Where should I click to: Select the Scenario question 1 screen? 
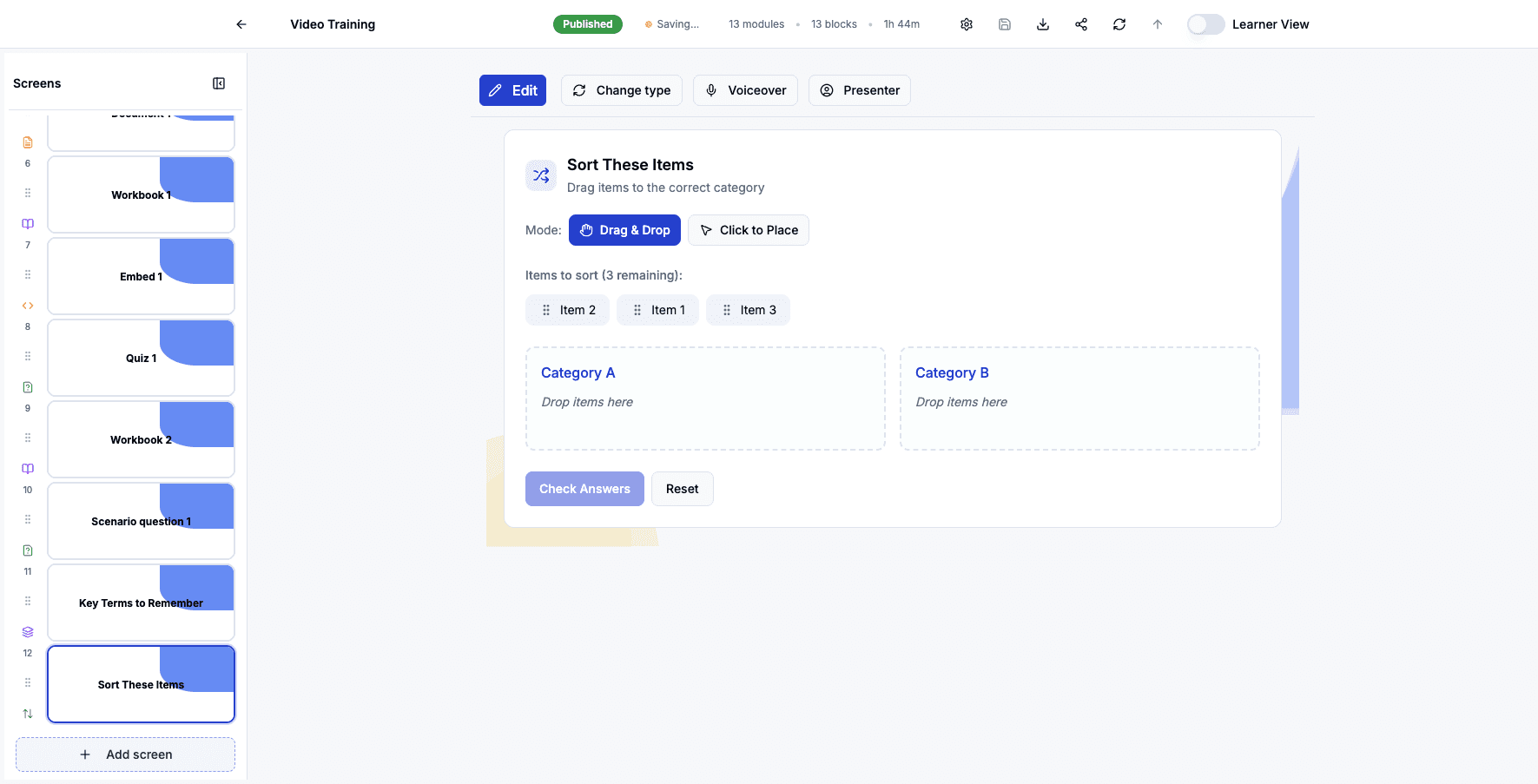(141, 521)
